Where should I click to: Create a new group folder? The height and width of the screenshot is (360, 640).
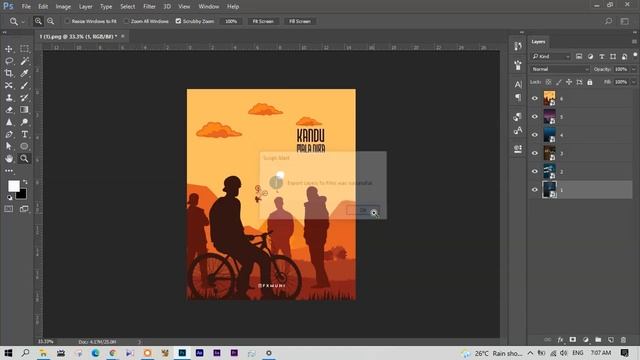pos(598,340)
